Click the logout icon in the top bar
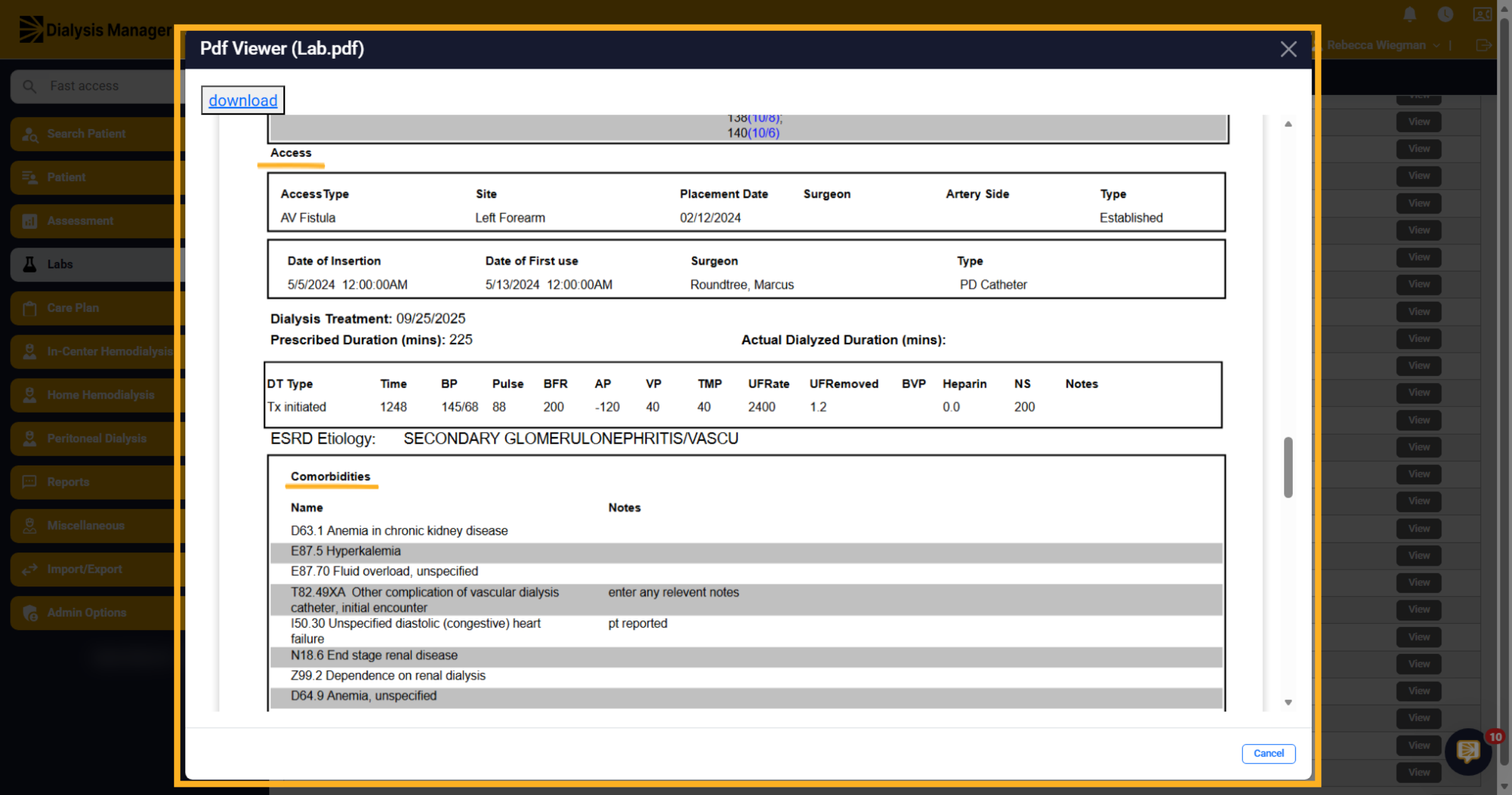1512x795 pixels. [1483, 45]
